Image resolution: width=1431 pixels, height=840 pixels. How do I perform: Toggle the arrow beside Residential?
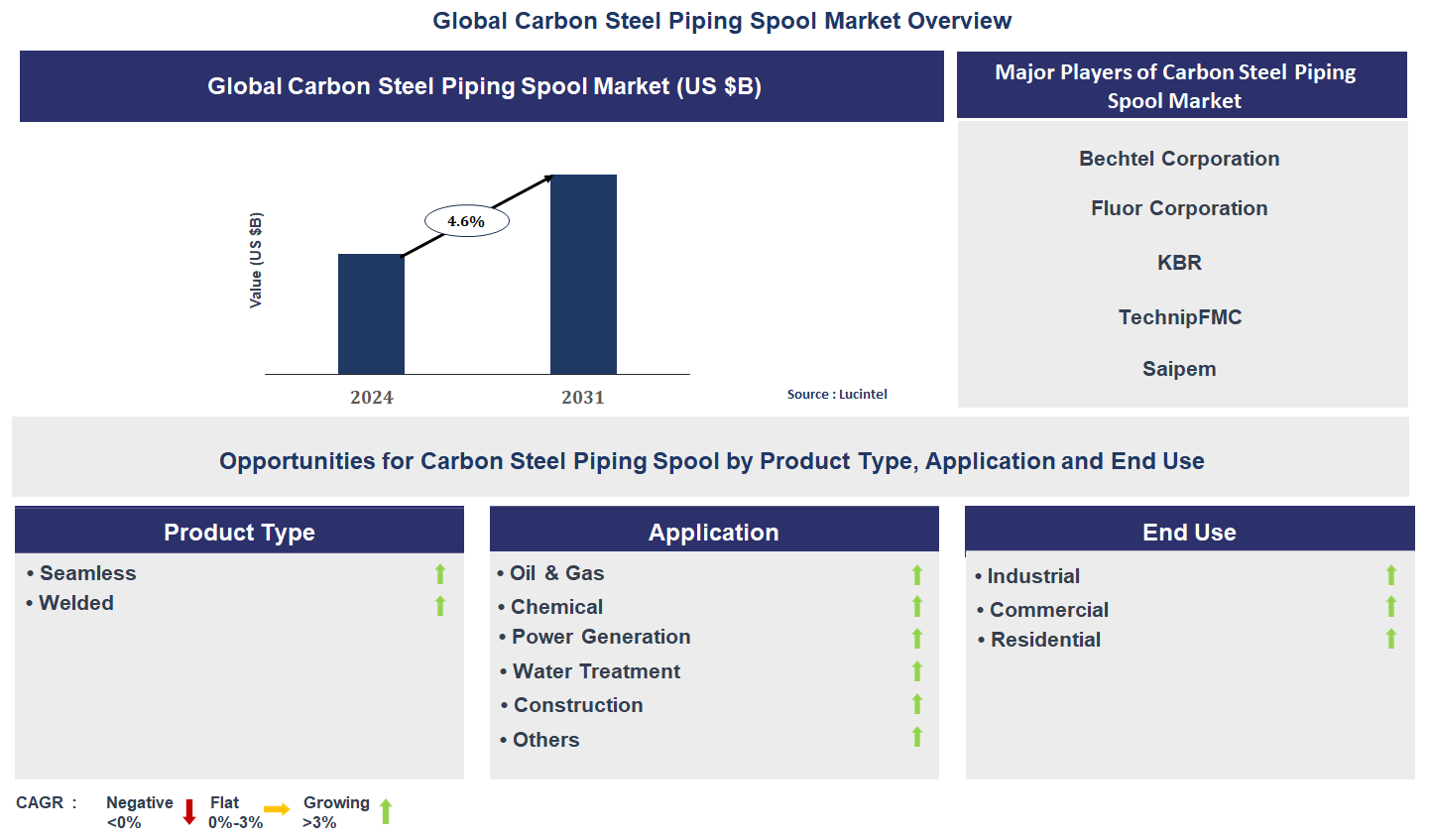[x=1392, y=639]
